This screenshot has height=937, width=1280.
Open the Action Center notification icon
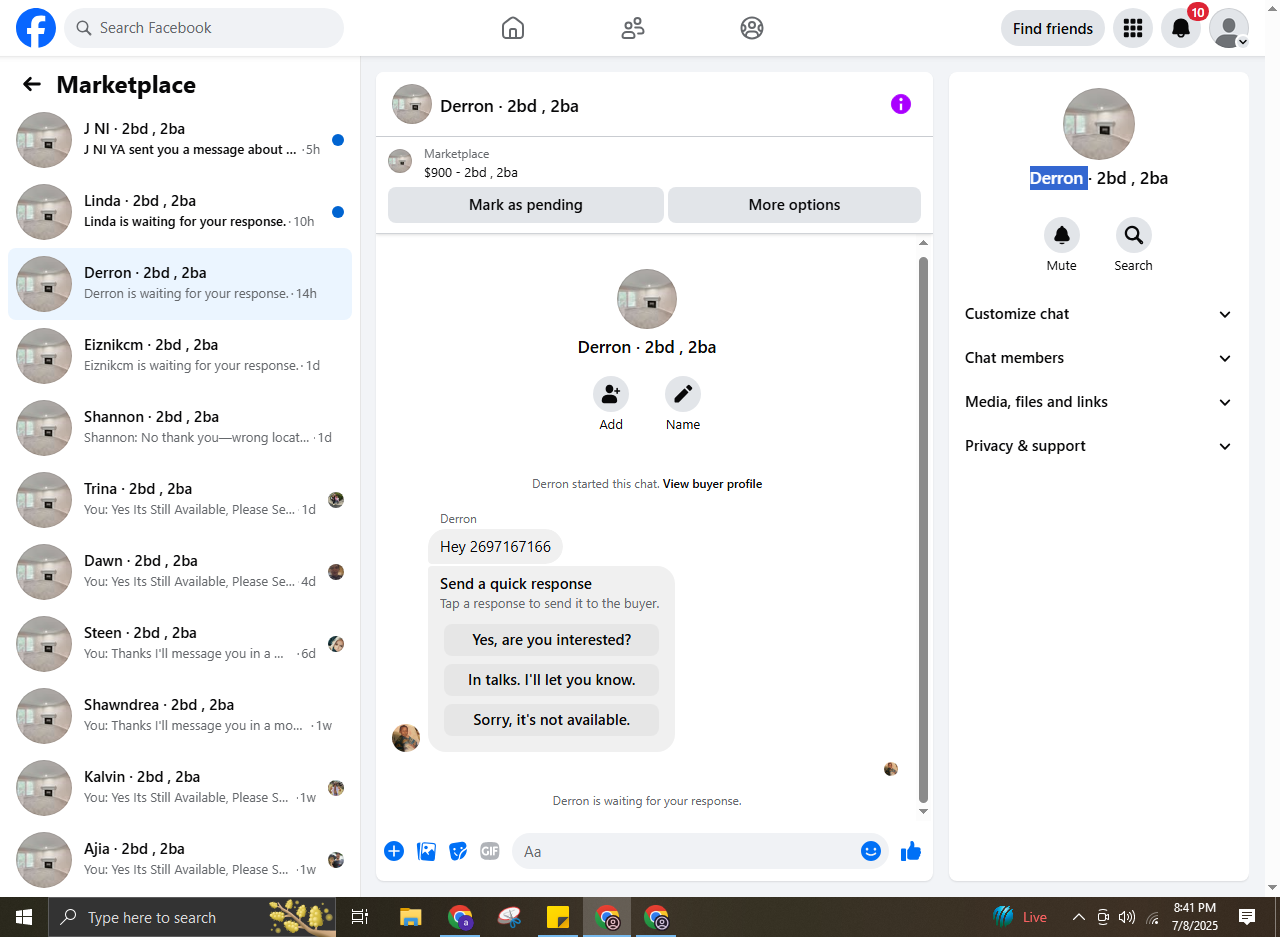click(1247, 917)
